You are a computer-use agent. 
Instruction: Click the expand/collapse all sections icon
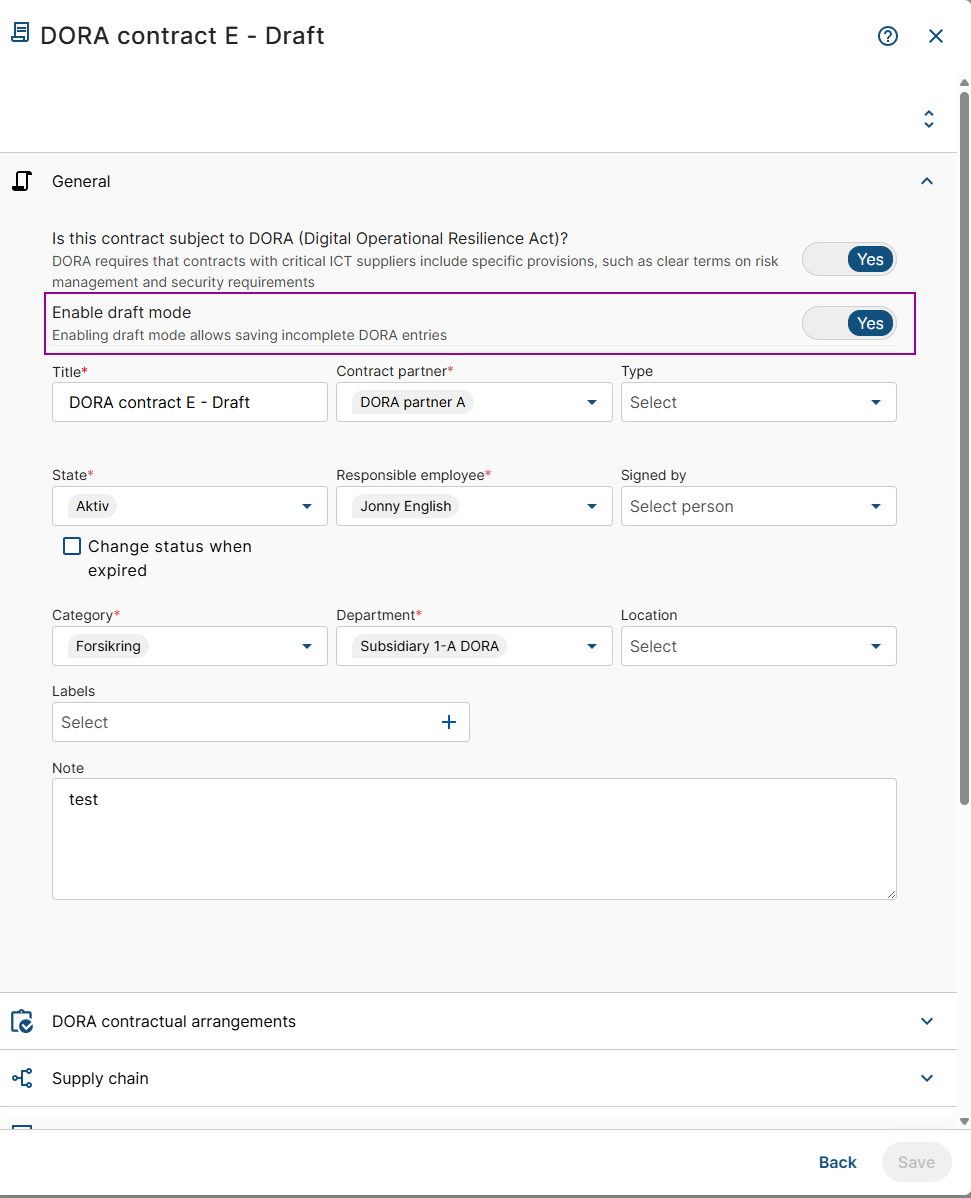[928, 119]
